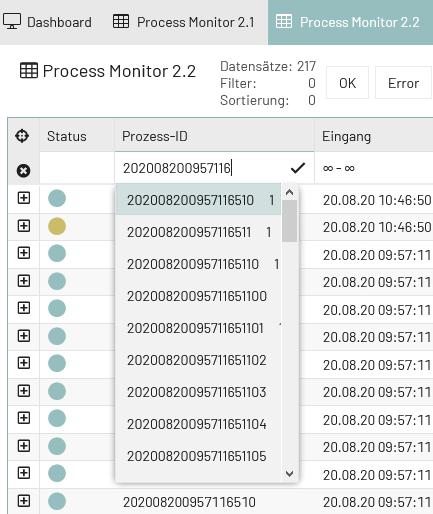Click the Status filter input cell
This screenshot has width=433, height=514.
click(77, 168)
